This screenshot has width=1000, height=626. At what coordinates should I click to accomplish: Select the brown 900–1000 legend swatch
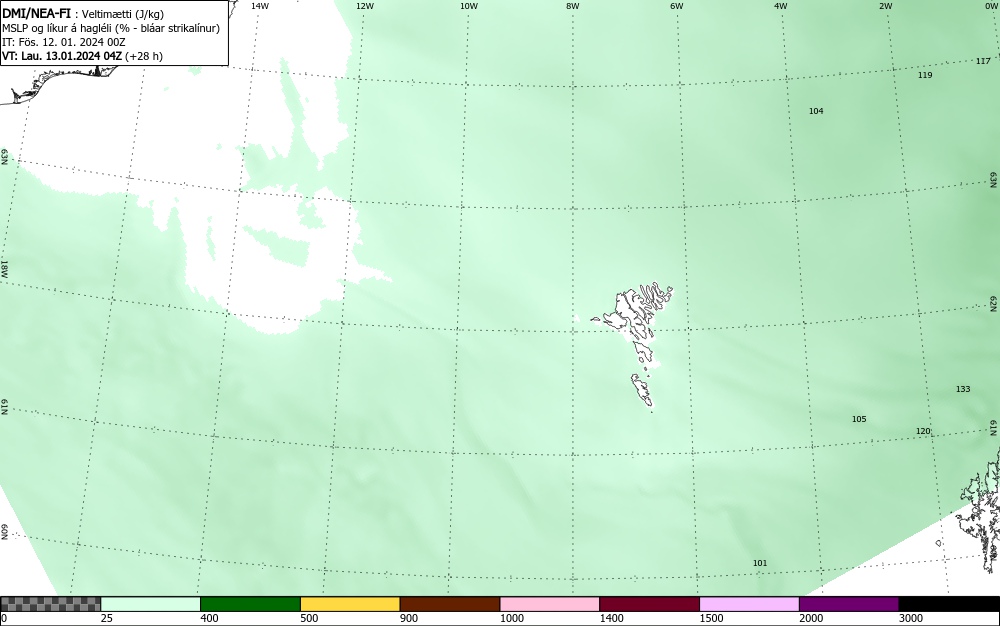pos(450,604)
